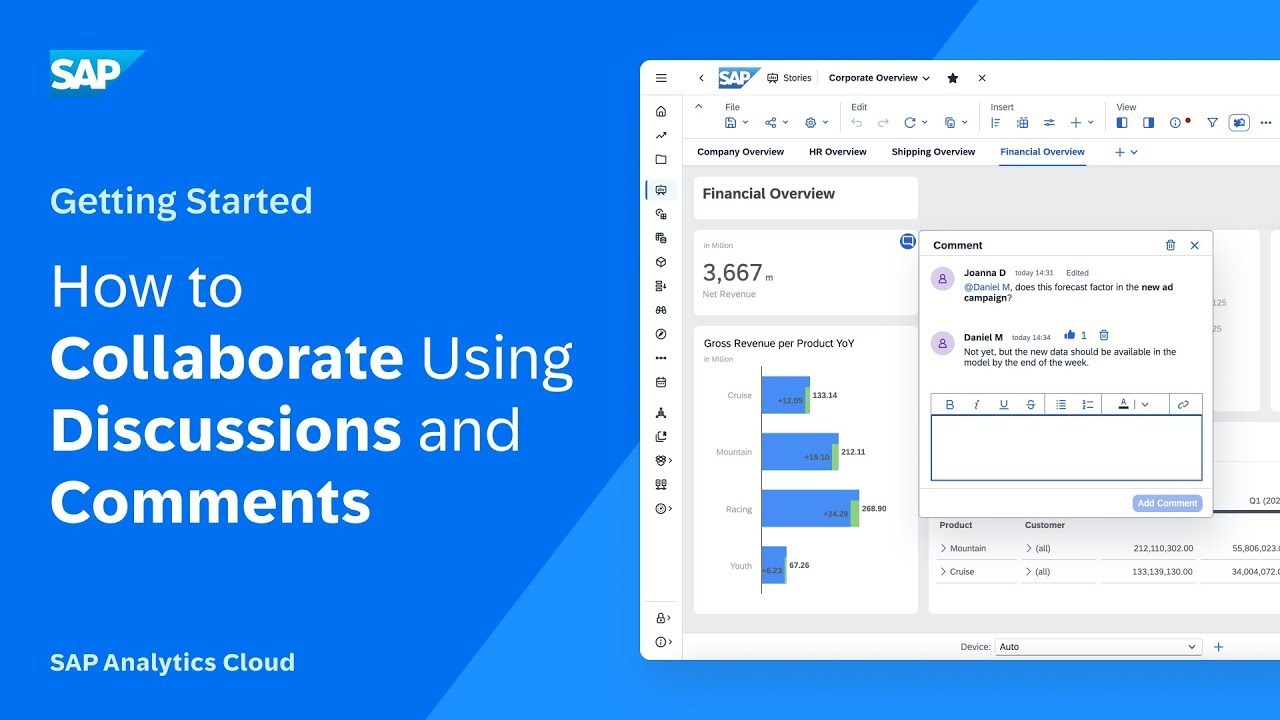Screen dimensions: 1280x720
Task: Toggle underline formatting in comment editor
Action: tap(1004, 405)
